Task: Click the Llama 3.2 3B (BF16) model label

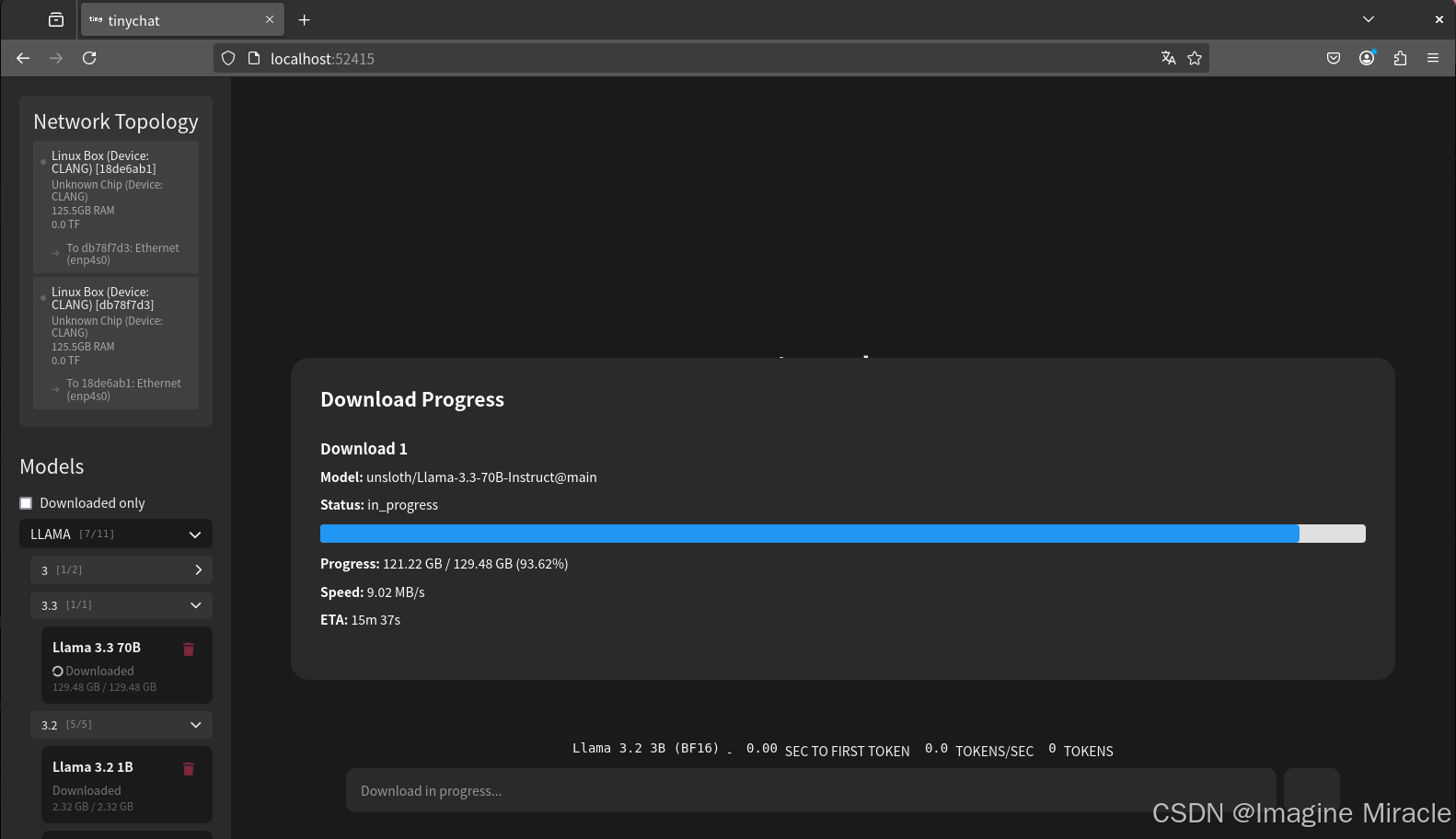Action: [645, 748]
